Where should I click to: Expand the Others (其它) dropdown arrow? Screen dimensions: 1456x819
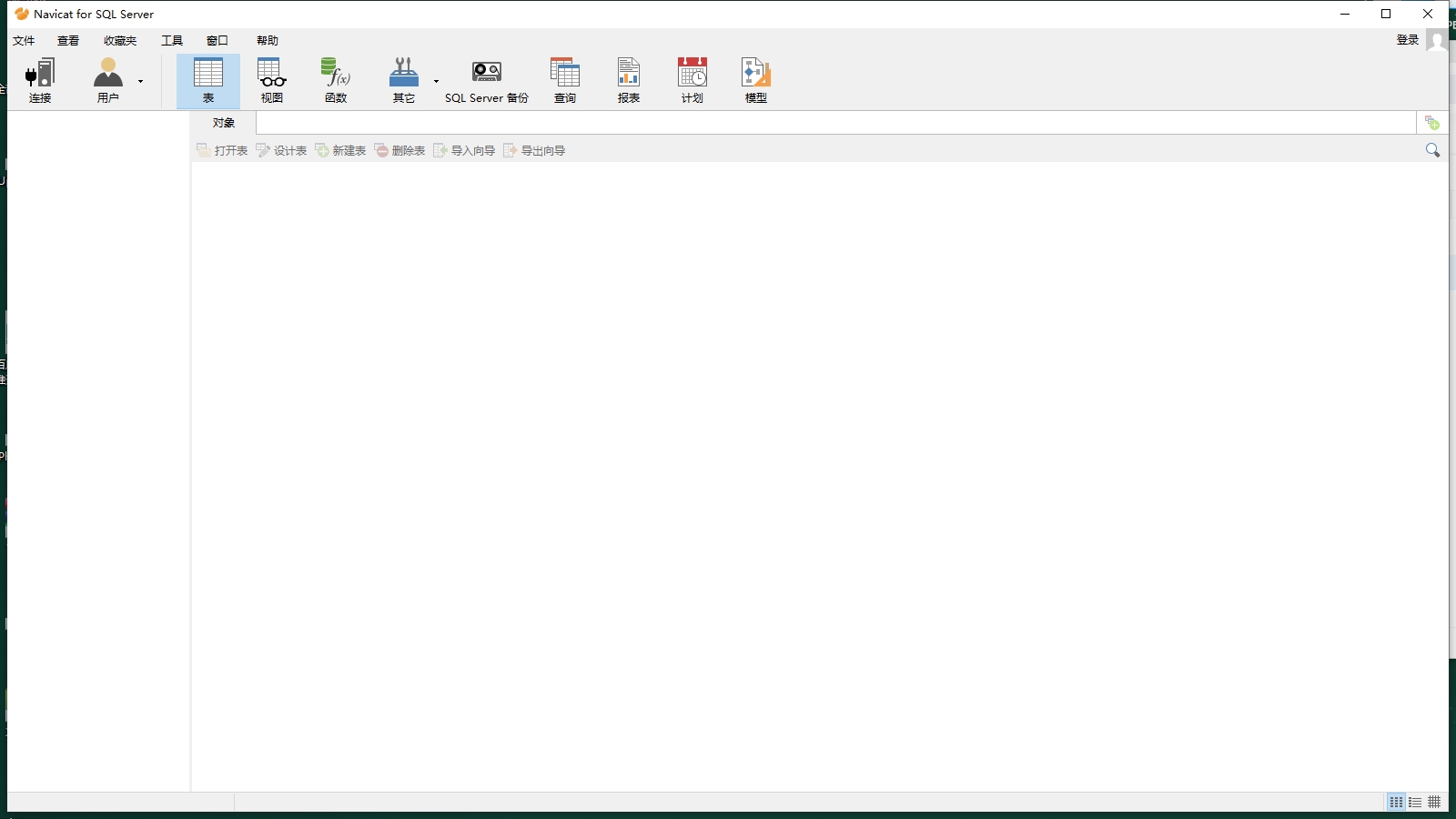(x=437, y=81)
